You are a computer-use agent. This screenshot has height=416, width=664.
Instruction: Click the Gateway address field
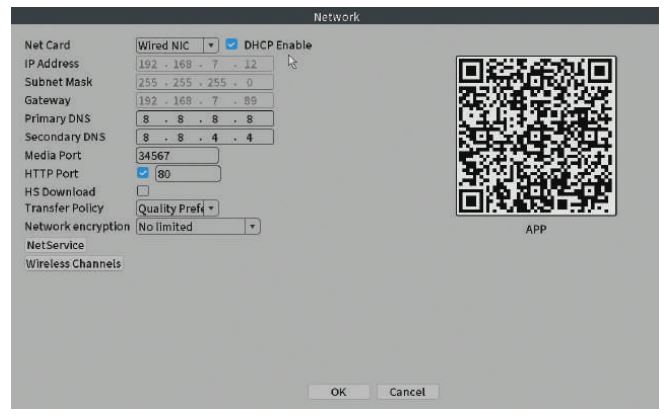pyautogui.click(x=204, y=100)
